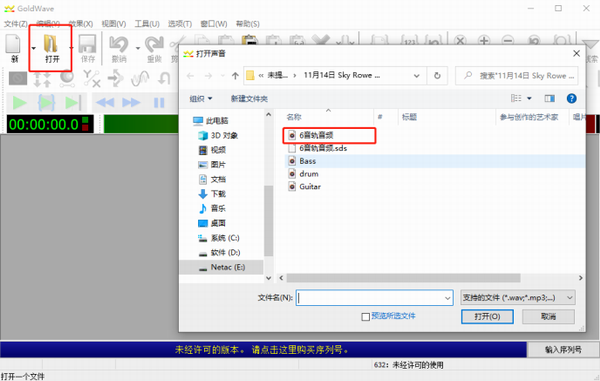
Task: Start playback with green play button
Action: pyautogui.click(x=20, y=103)
